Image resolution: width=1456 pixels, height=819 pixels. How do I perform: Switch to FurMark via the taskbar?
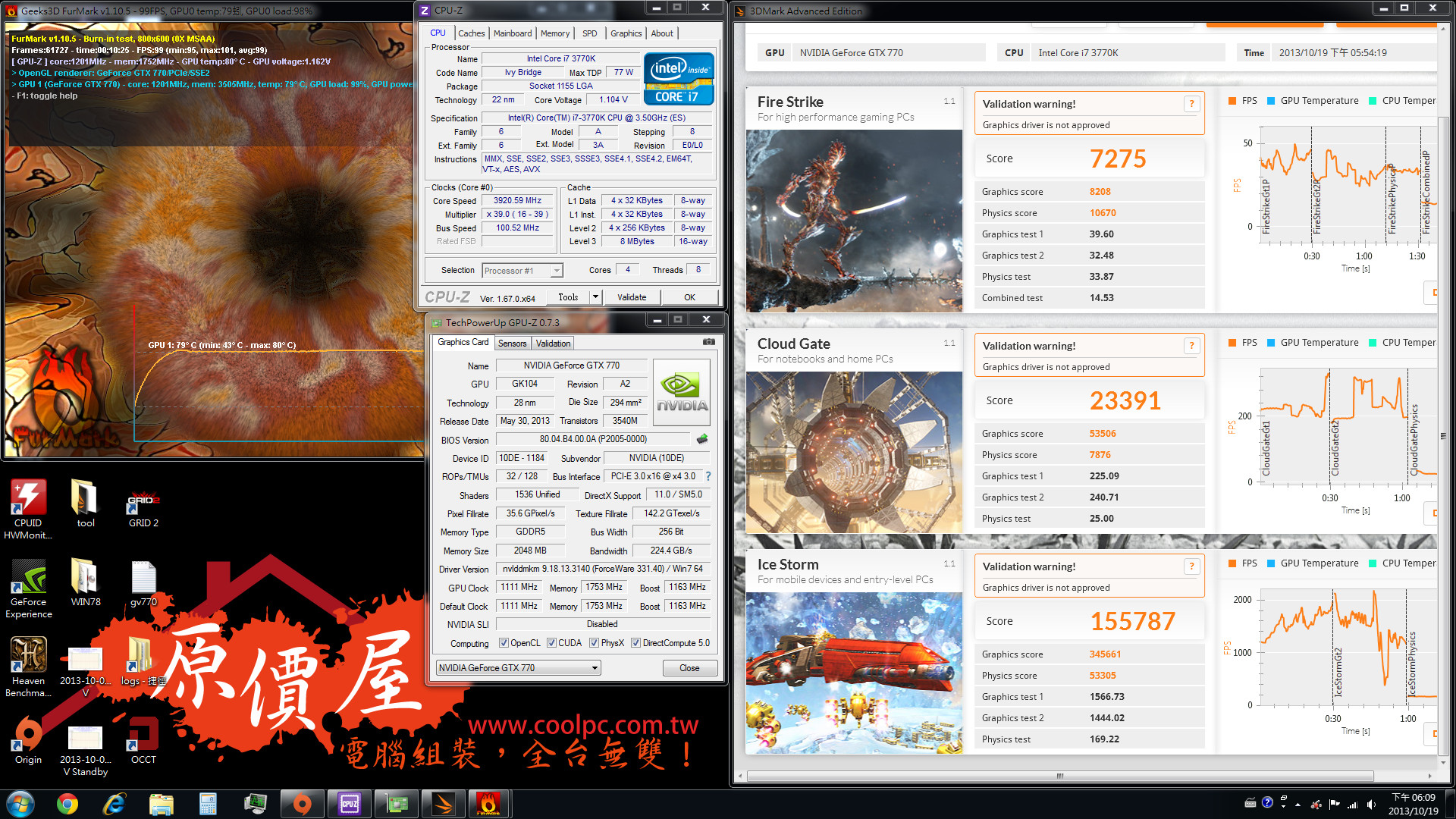click(x=489, y=804)
